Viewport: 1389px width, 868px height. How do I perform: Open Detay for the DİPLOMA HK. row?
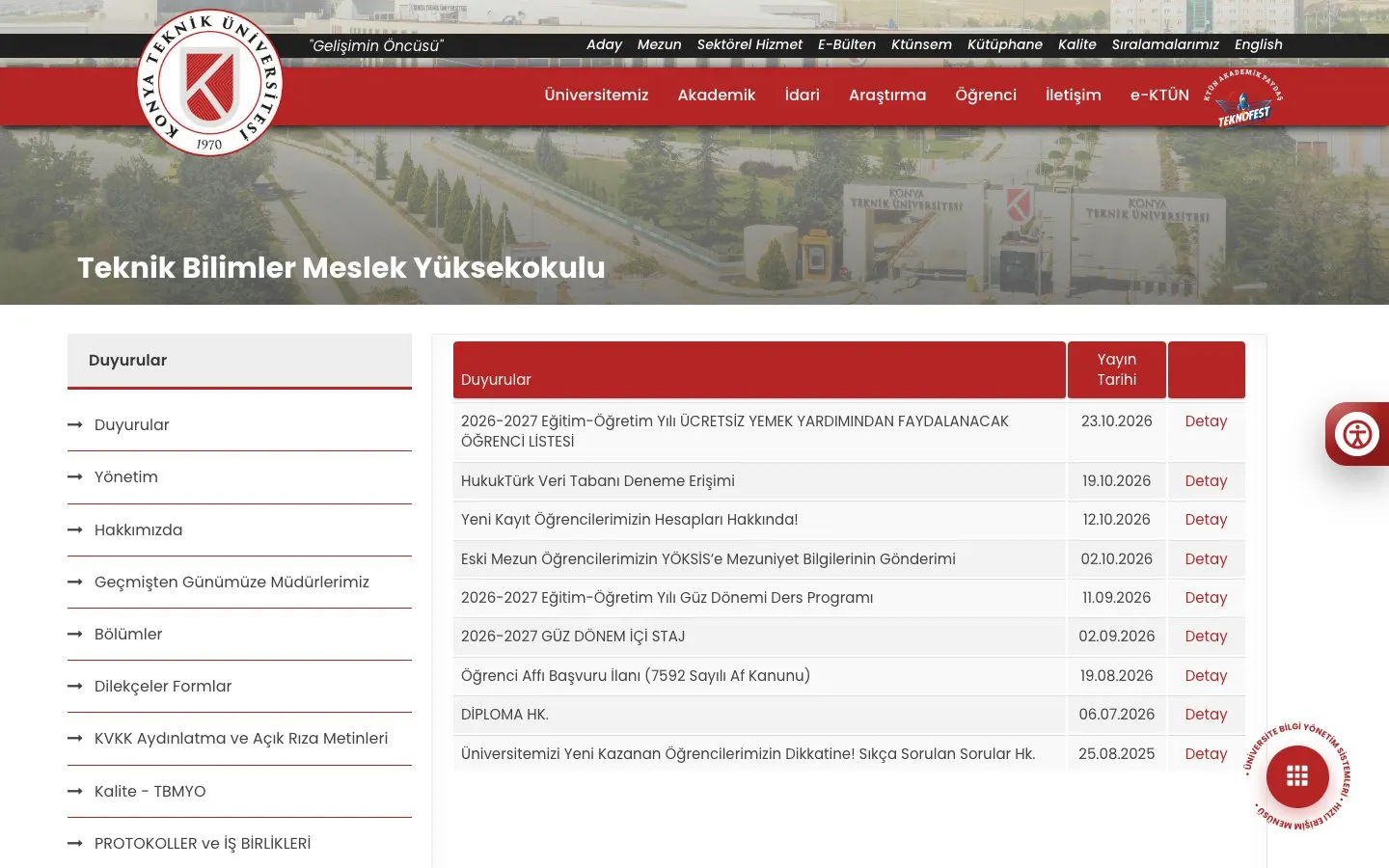(x=1206, y=715)
